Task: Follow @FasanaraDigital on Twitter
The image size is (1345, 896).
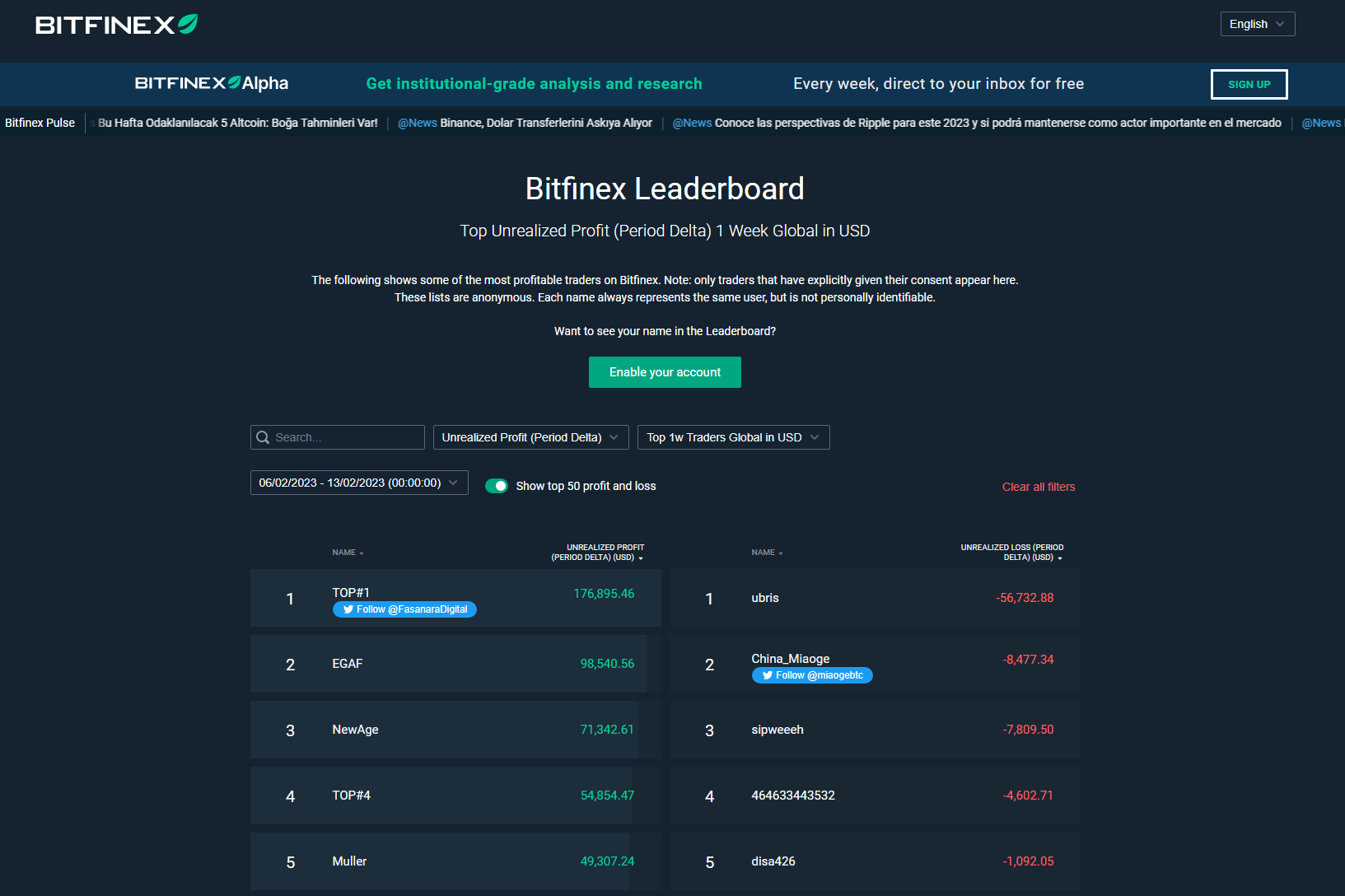Action: click(x=404, y=609)
